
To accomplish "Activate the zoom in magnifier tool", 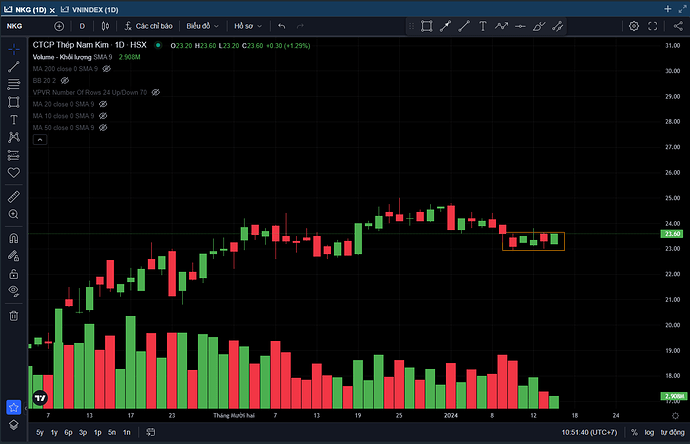I will (x=14, y=214).
